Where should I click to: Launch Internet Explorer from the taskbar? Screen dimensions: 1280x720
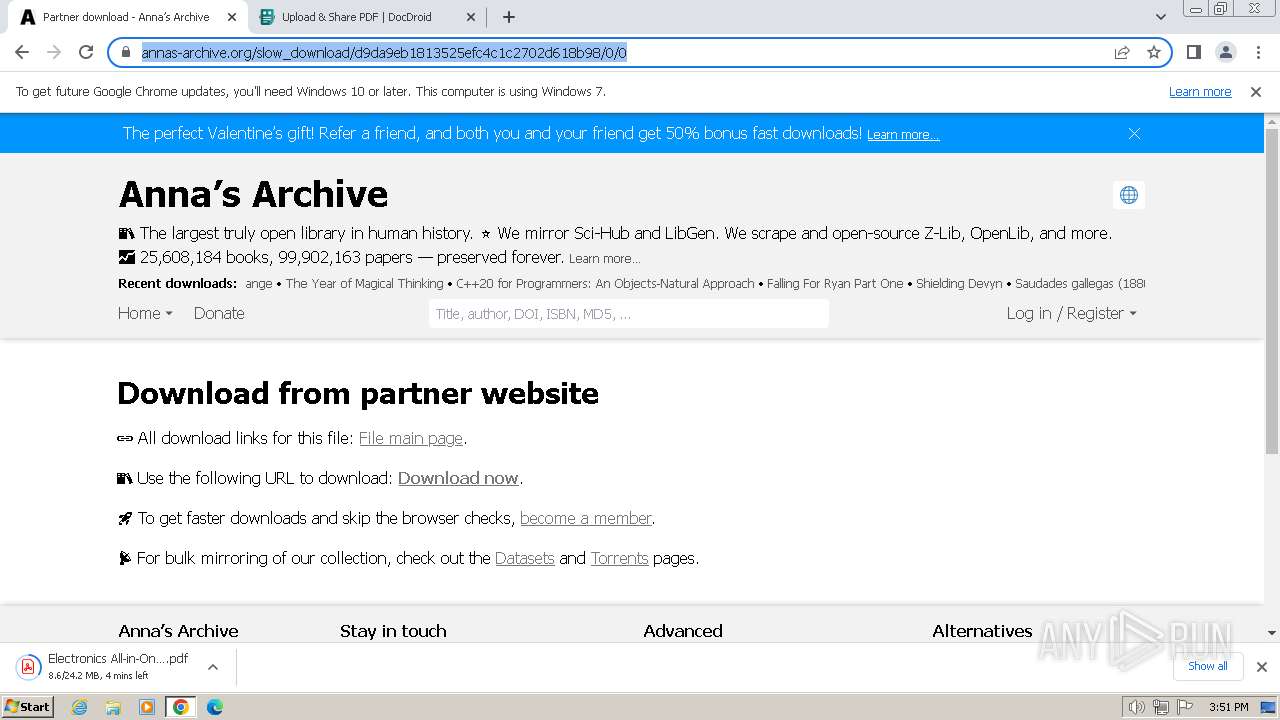(80, 707)
